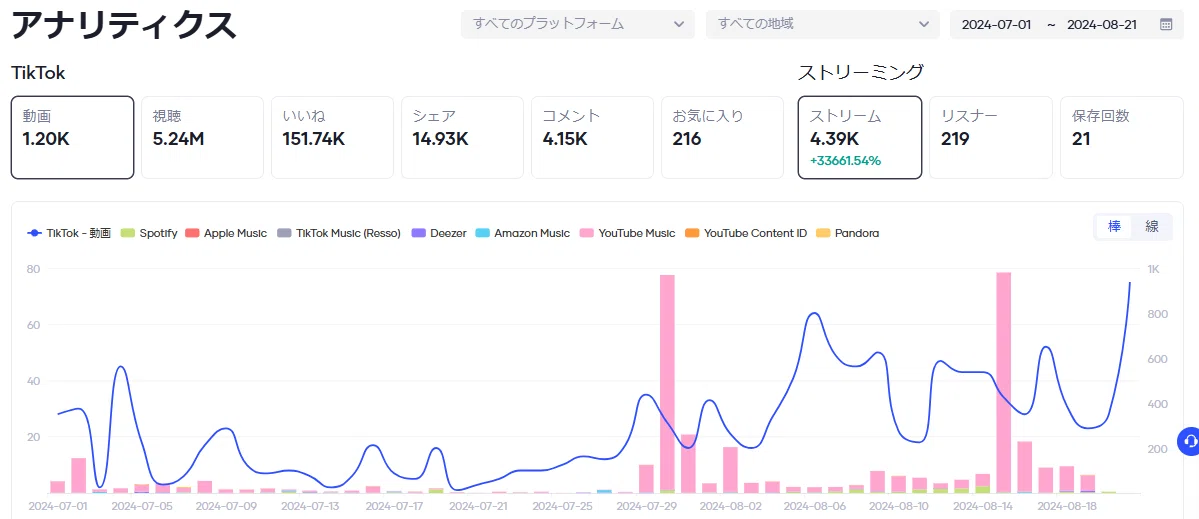Toggle the TikTok Music (Resso) legend entry
Image resolution: width=1199 pixels, height=519 pixels.
tap(338, 233)
